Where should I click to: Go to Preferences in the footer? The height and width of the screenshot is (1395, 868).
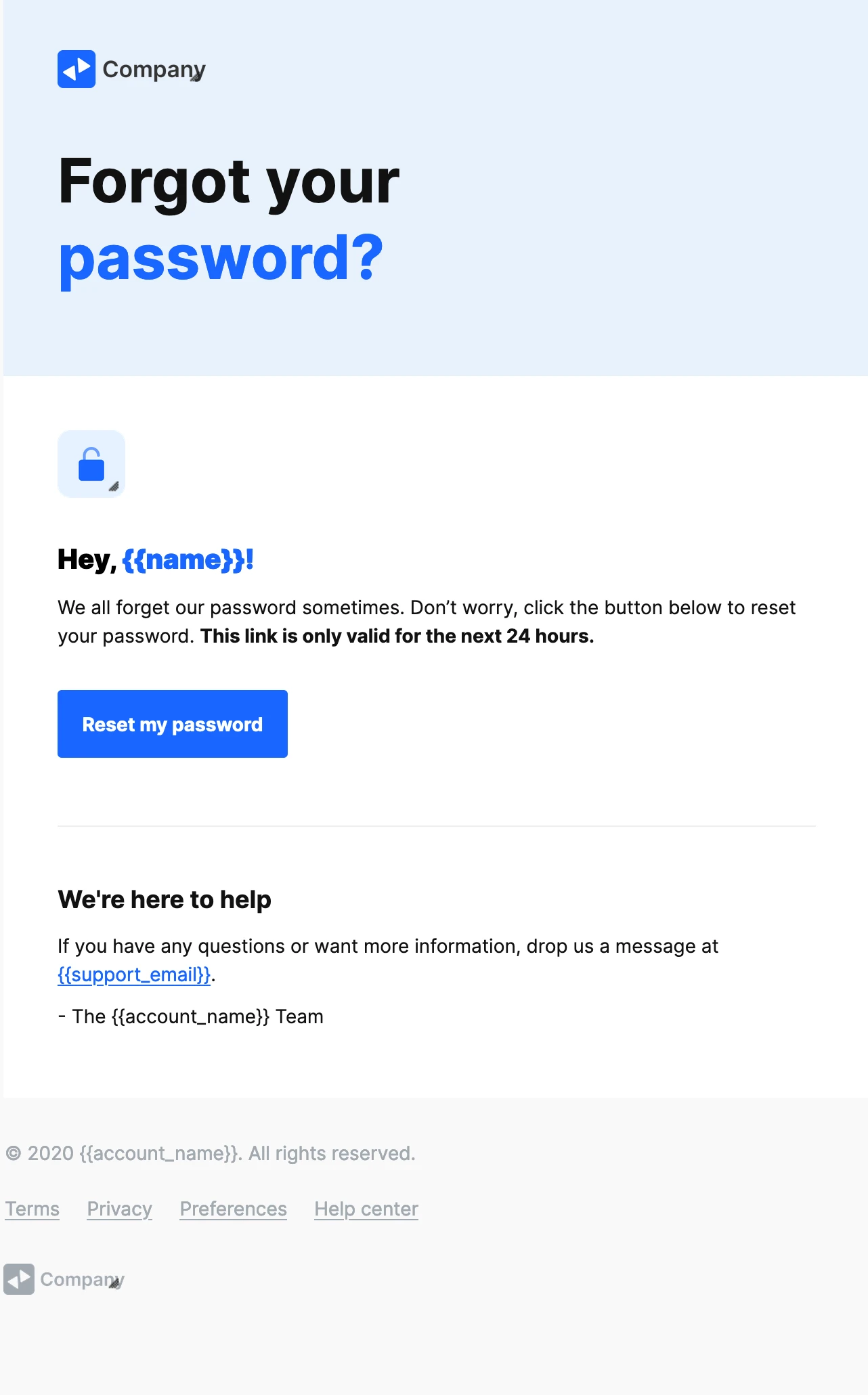tap(233, 1209)
